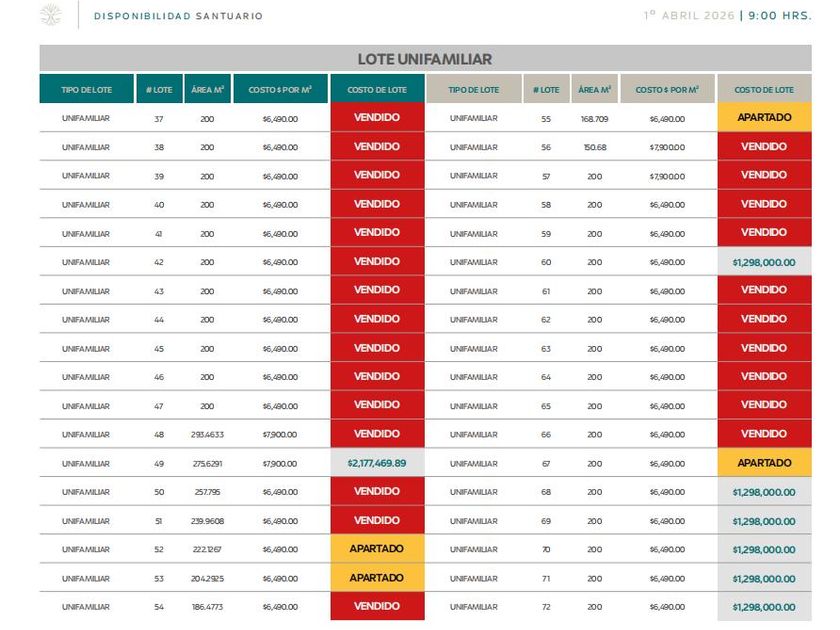Click the Santuario tree logo icon
Screen dimensions: 840x630
click(51, 14)
